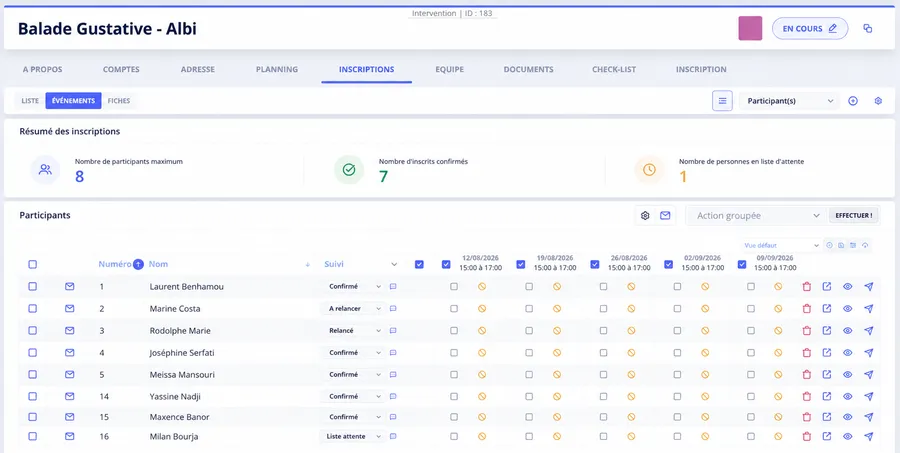Open Yassine Nadji's Confirmé status dropdown
The width and height of the screenshot is (900, 453).
tap(354, 396)
